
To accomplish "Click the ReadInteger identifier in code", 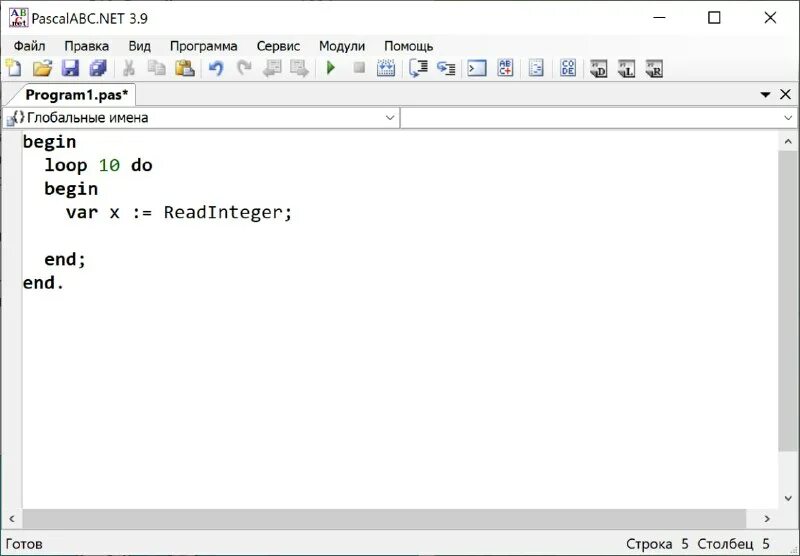I will pos(223,212).
